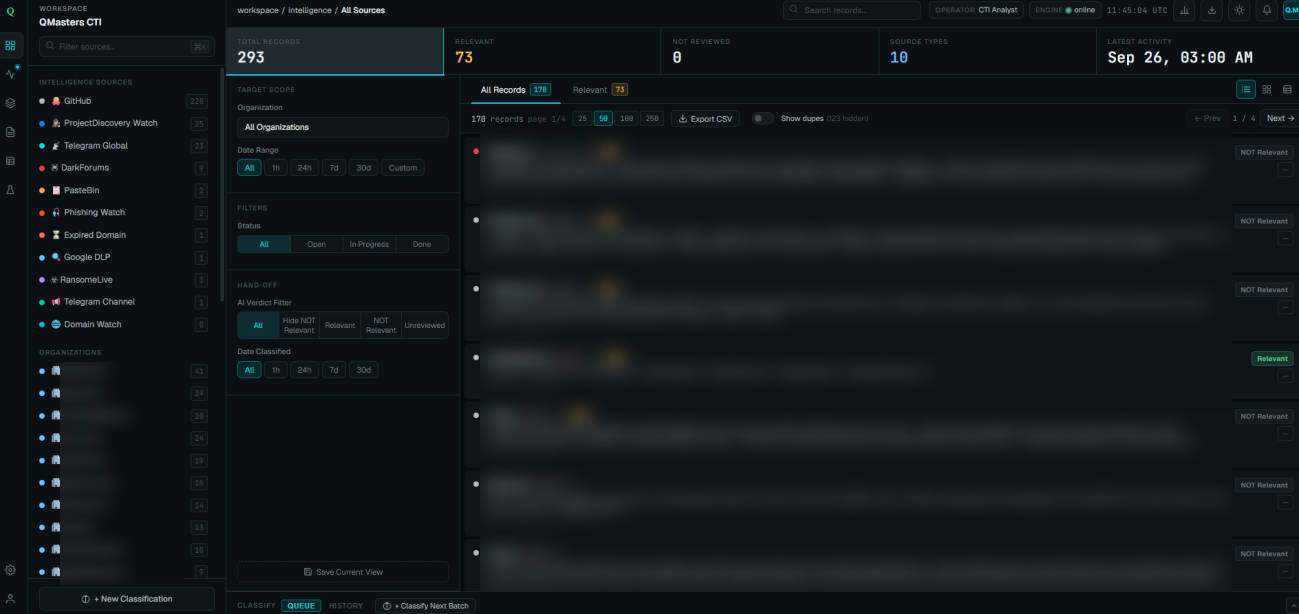Select the Phishing Watch source
The height and width of the screenshot is (614, 1299).
click(123, 213)
